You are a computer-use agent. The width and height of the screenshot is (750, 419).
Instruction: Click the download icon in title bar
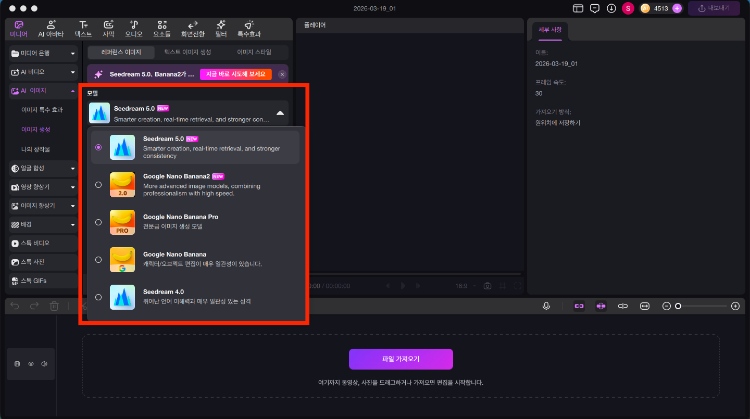pyautogui.click(x=611, y=8)
